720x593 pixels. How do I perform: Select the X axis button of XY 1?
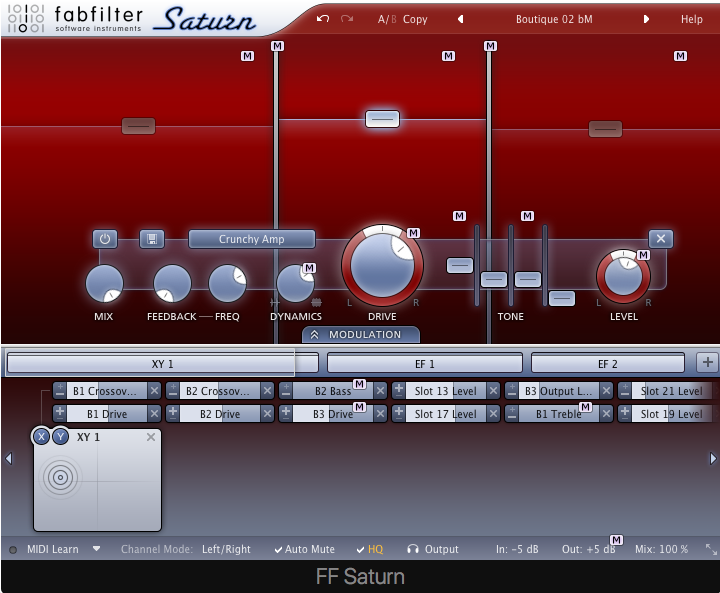coord(41,436)
